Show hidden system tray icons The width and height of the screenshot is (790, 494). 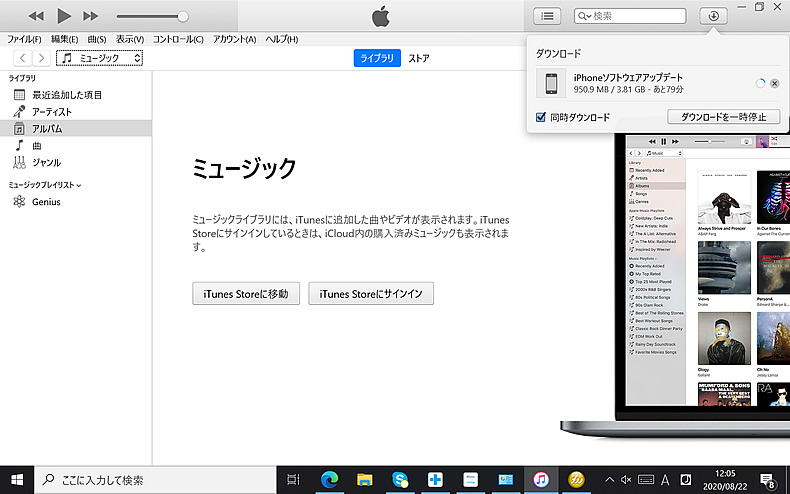click(x=609, y=479)
